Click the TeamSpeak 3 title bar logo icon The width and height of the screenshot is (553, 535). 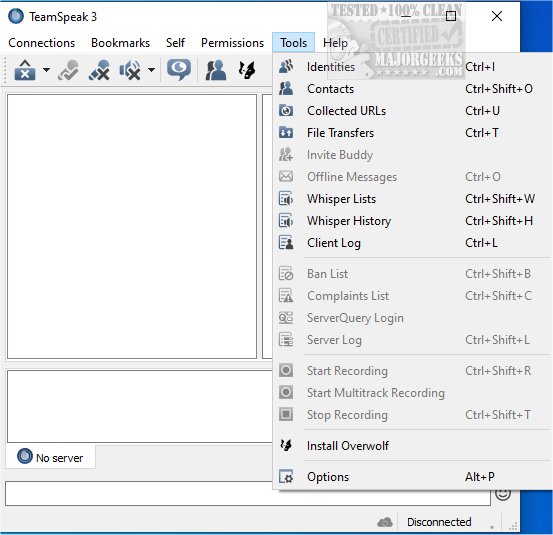pos(16,16)
